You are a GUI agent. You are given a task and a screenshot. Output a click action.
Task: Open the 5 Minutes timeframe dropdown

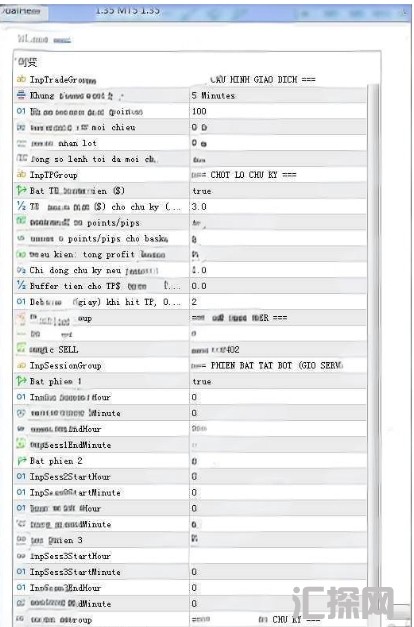[278, 95]
